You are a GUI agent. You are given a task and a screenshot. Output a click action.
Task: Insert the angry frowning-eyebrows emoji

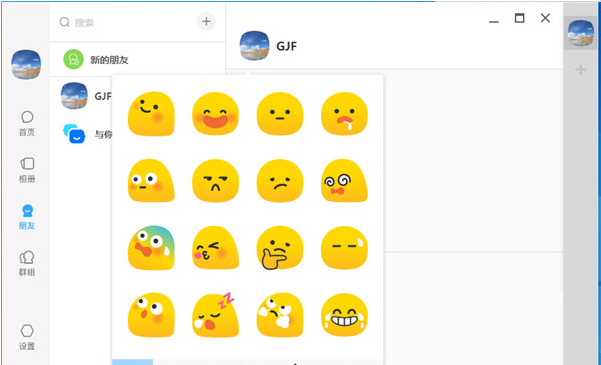(x=215, y=181)
